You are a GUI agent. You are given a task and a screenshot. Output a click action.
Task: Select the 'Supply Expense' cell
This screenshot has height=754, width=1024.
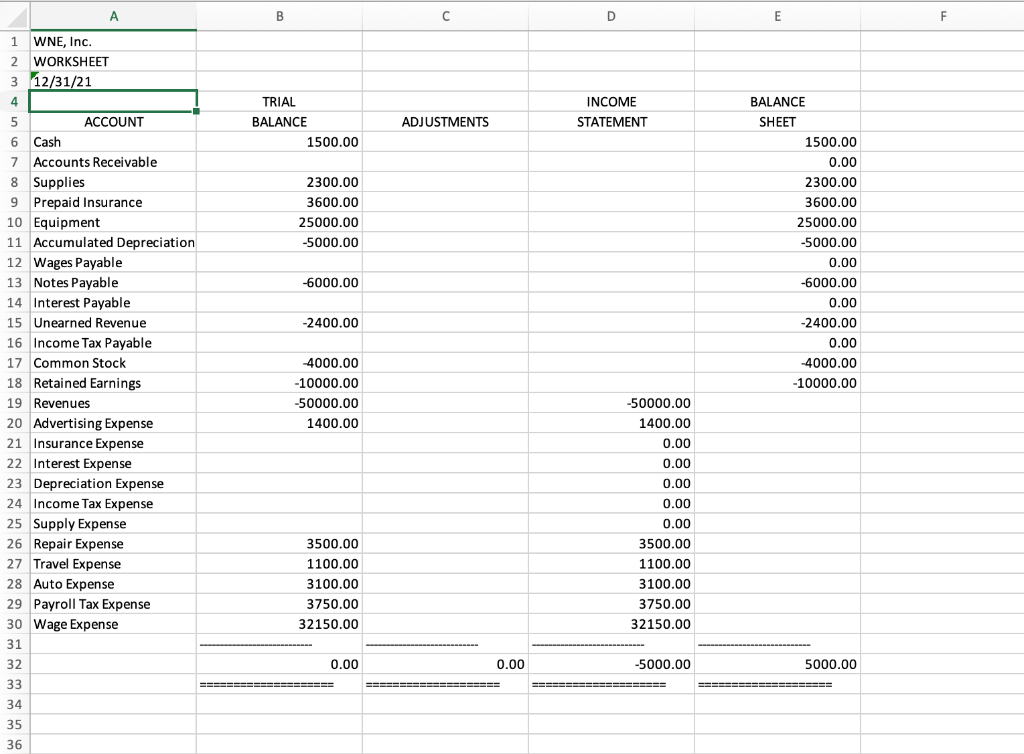(113, 524)
